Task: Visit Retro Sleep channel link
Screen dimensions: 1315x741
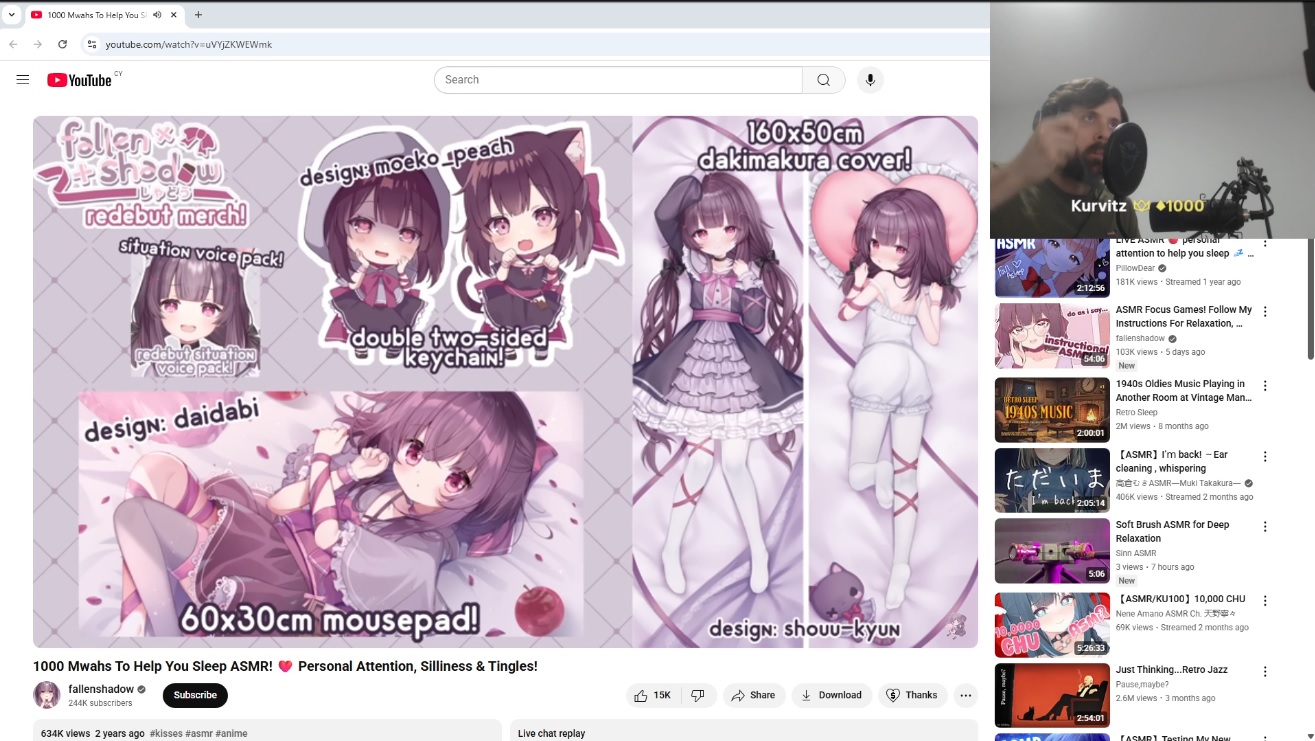Action: [1137, 412]
